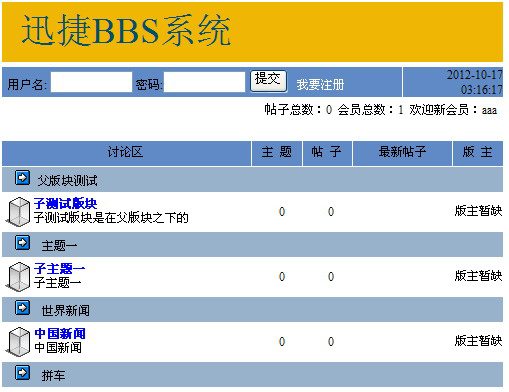
Task: Click arrow icon beside 主题一
Action: 23,243
